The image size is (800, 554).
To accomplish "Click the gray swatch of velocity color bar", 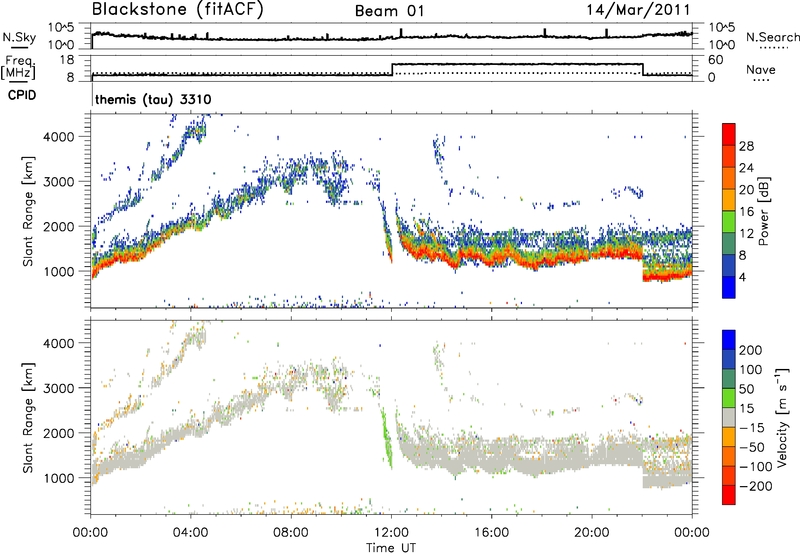I will click(x=729, y=417).
